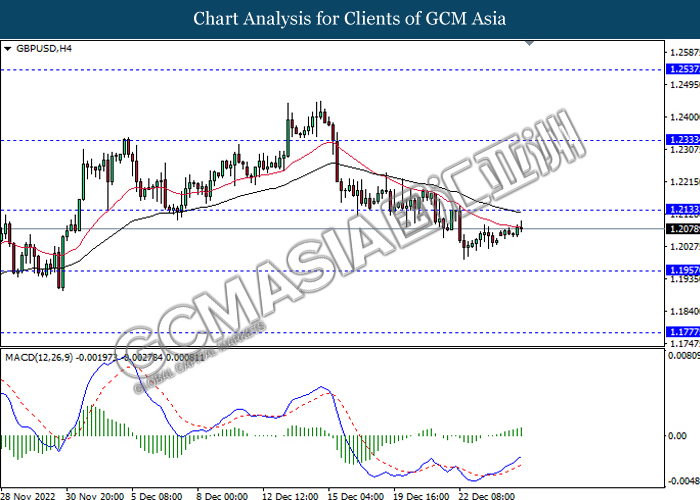Select the blue 1.1777 price level tag
The height and width of the screenshot is (500, 700).
(683, 333)
